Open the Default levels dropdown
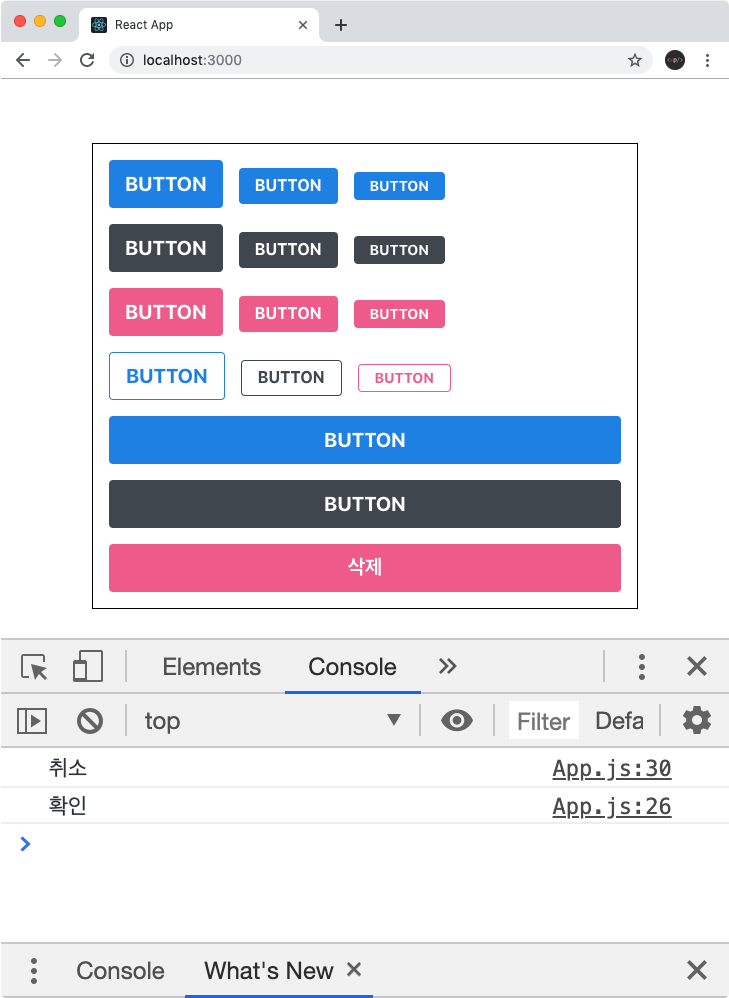The image size is (729, 998). (x=619, y=721)
